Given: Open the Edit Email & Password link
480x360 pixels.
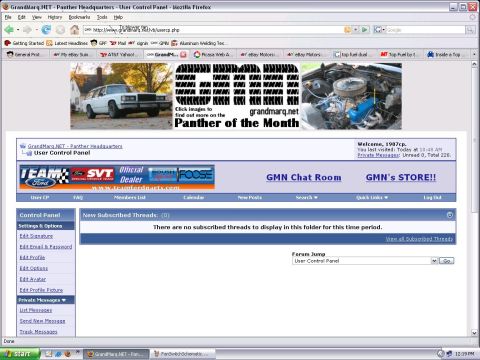Looking at the screenshot, I should point(46,247).
